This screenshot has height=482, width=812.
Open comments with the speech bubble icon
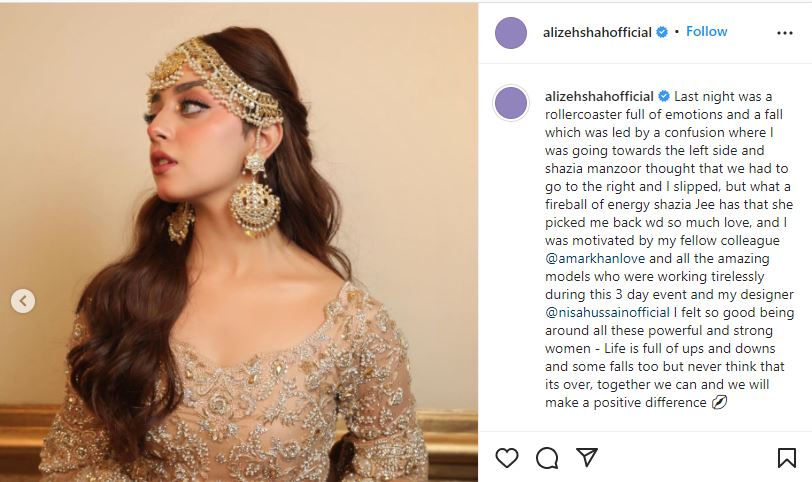[547, 458]
